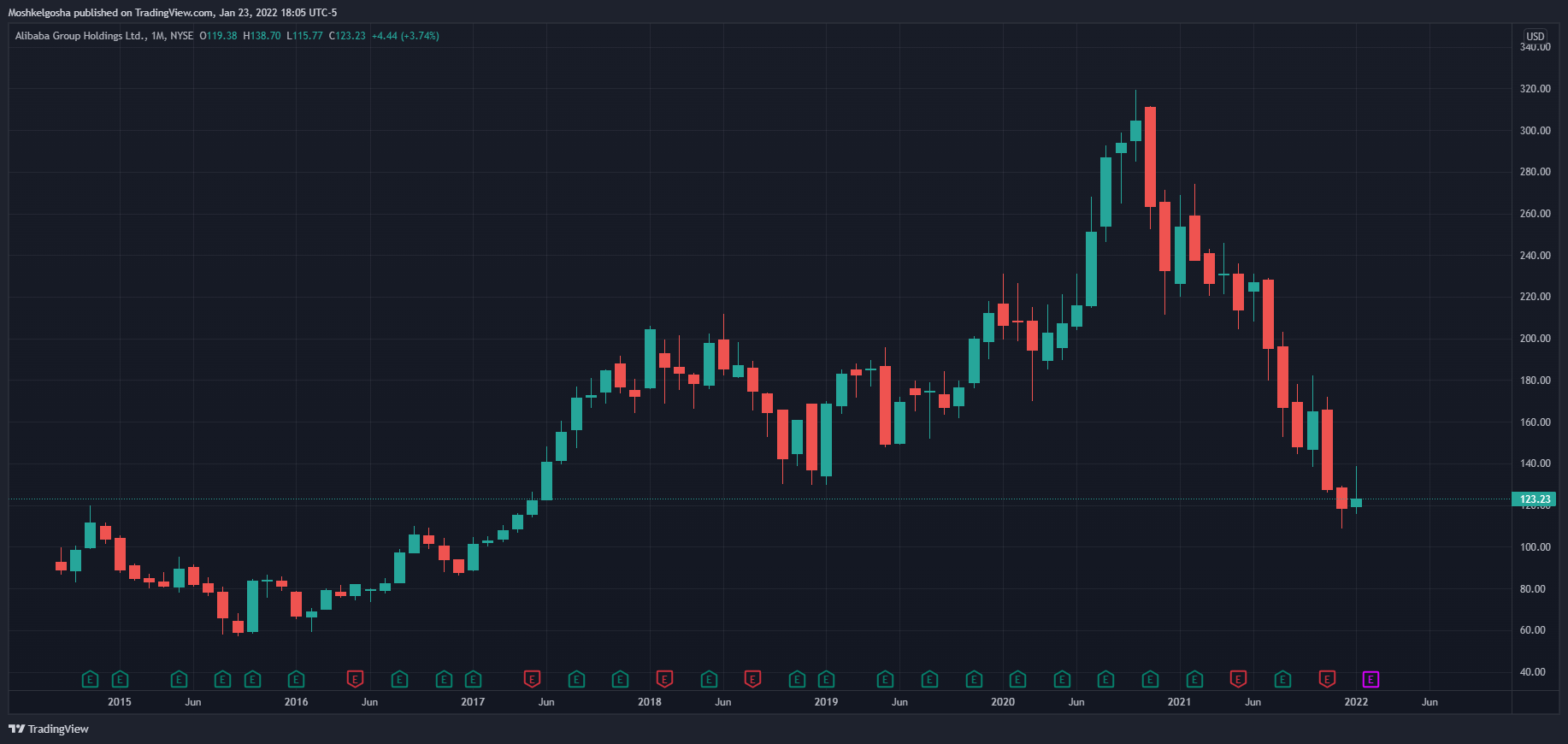Click the 200.00 price axis label
This screenshot has width=1568, height=744.
(x=1535, y=339)
